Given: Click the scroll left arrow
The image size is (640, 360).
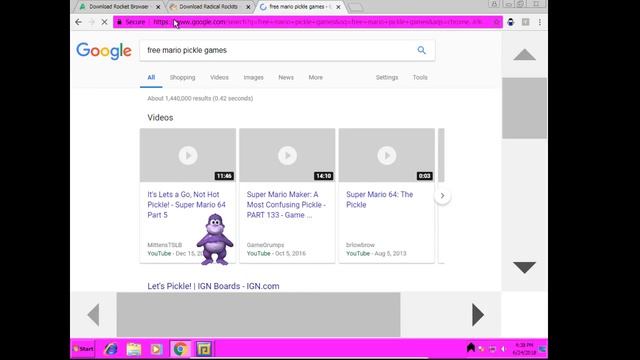Looking at the screenshot, I should pos(93,315).
